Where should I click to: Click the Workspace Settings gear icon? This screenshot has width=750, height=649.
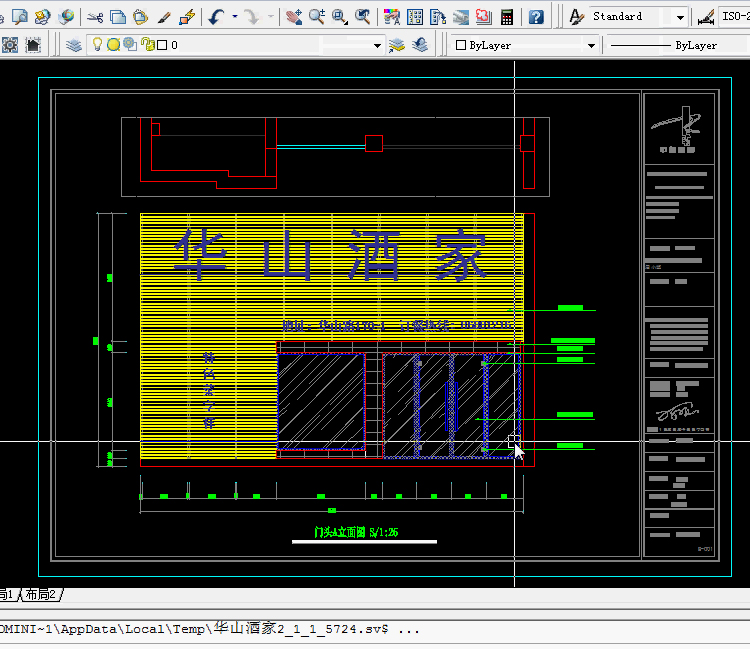click(10, 45)
